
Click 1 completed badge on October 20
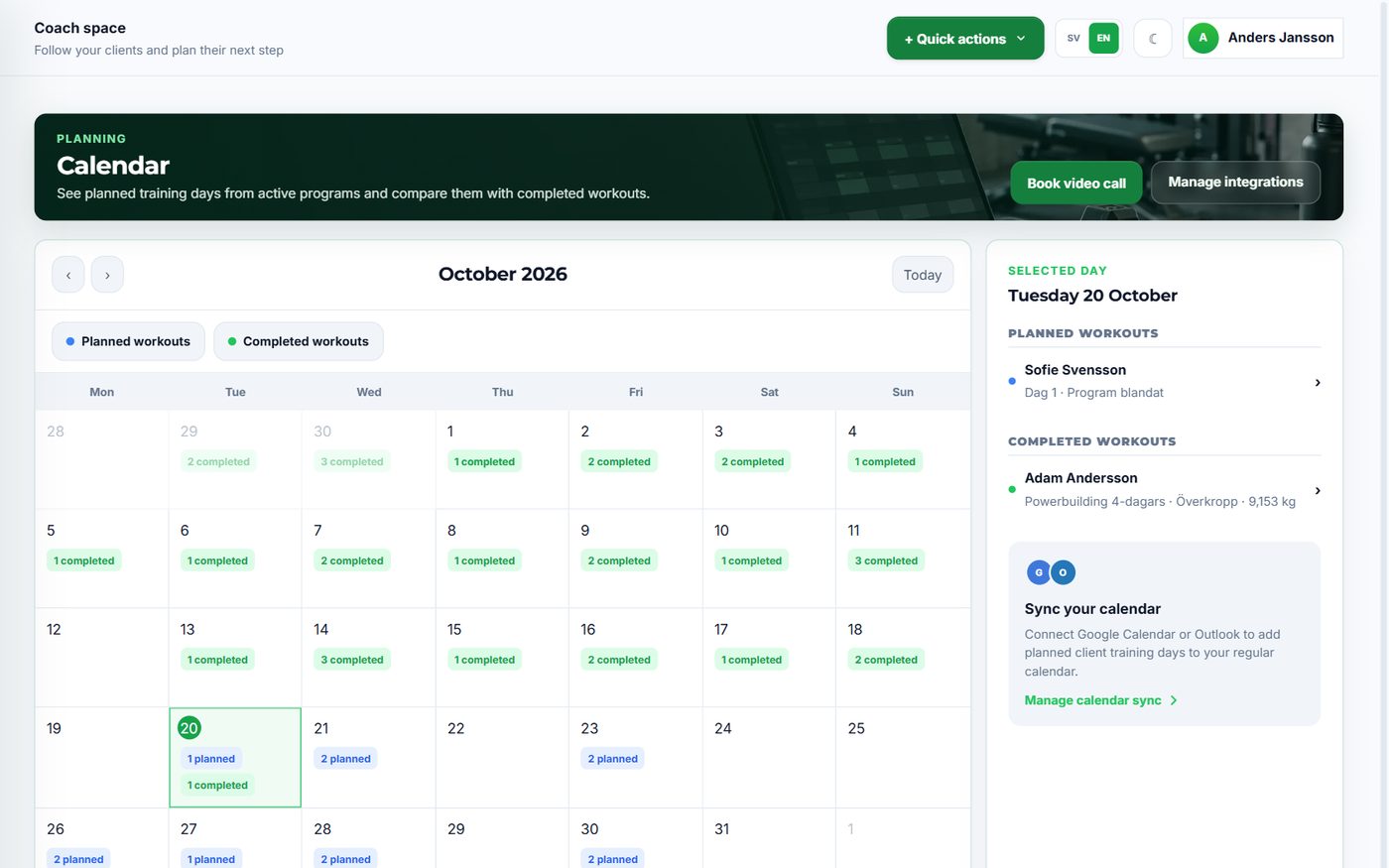[x=217, y=785]
